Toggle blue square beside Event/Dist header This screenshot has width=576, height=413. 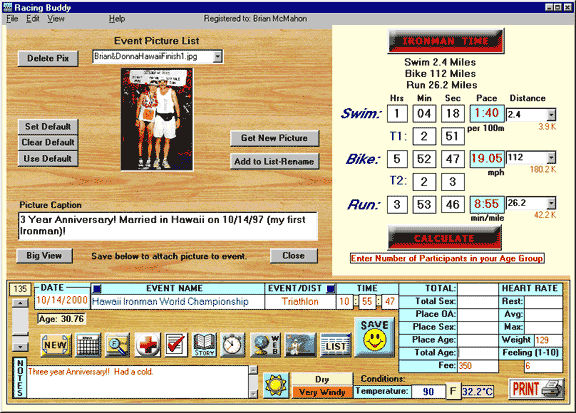tap(331, 288)
